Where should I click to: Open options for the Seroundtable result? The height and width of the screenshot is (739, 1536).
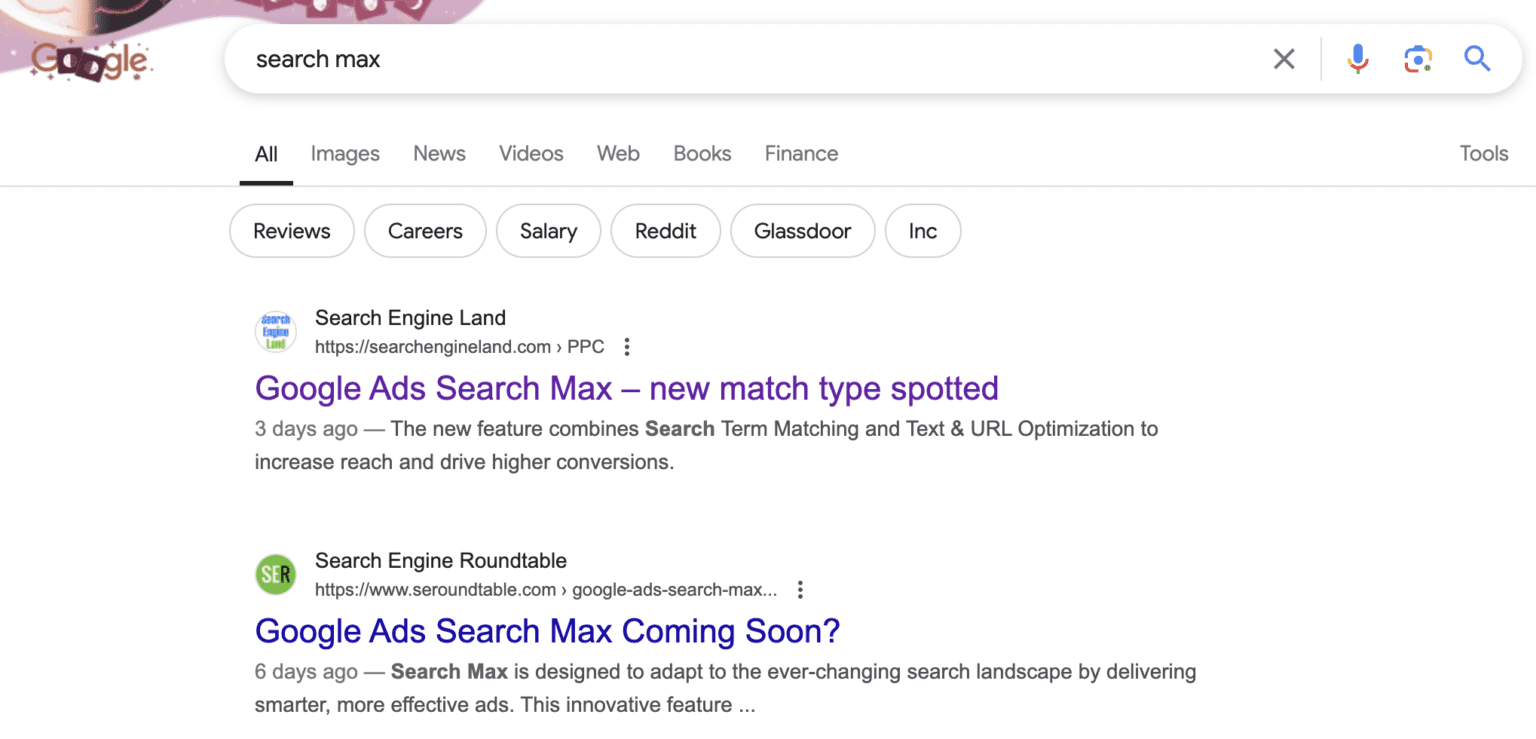[800, 590]
